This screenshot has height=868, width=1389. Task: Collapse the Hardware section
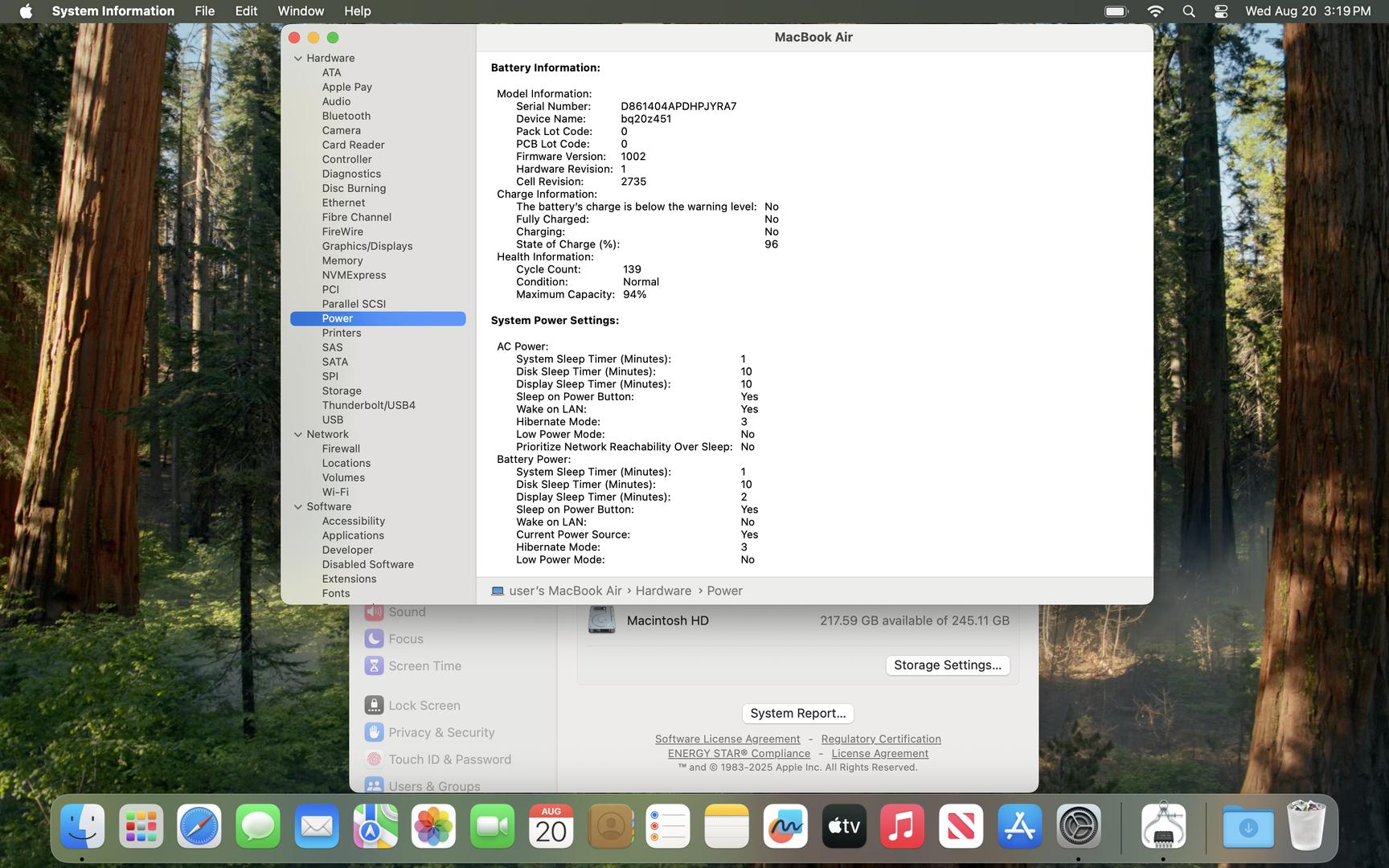click(x=298, y=58)
